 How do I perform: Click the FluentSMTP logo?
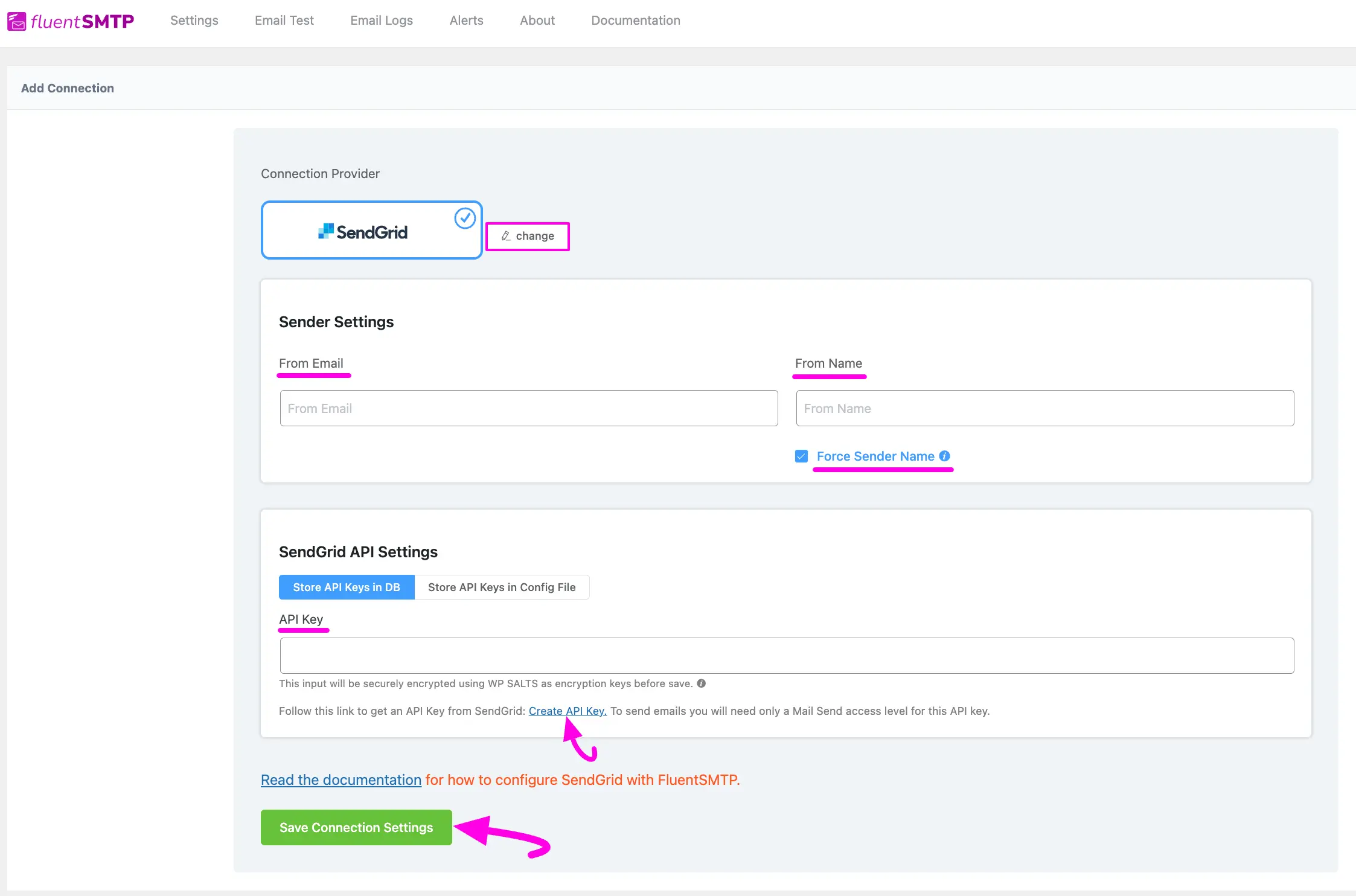pos(71,21)
